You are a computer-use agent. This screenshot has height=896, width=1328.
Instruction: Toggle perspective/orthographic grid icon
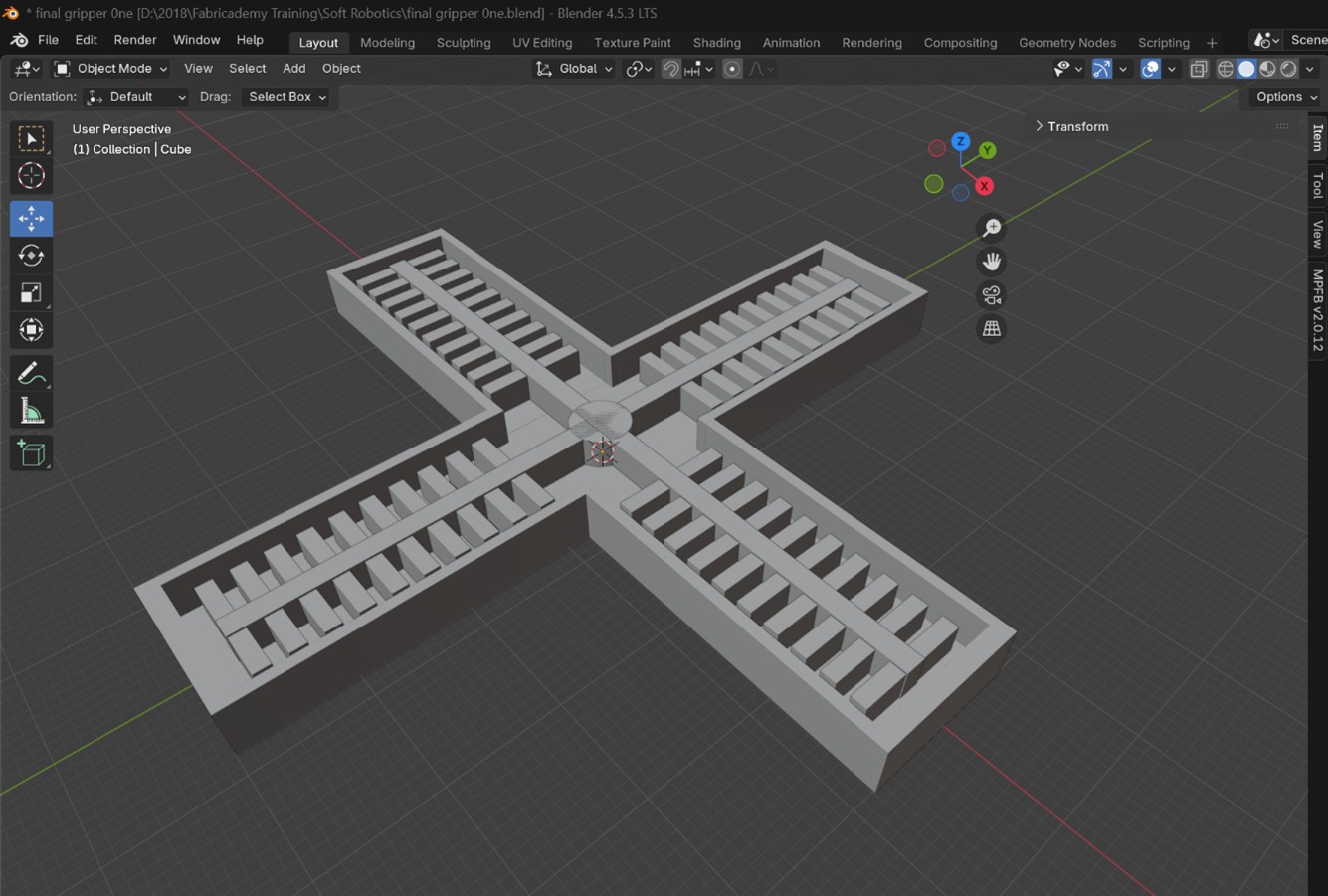(x=991, y=329)
